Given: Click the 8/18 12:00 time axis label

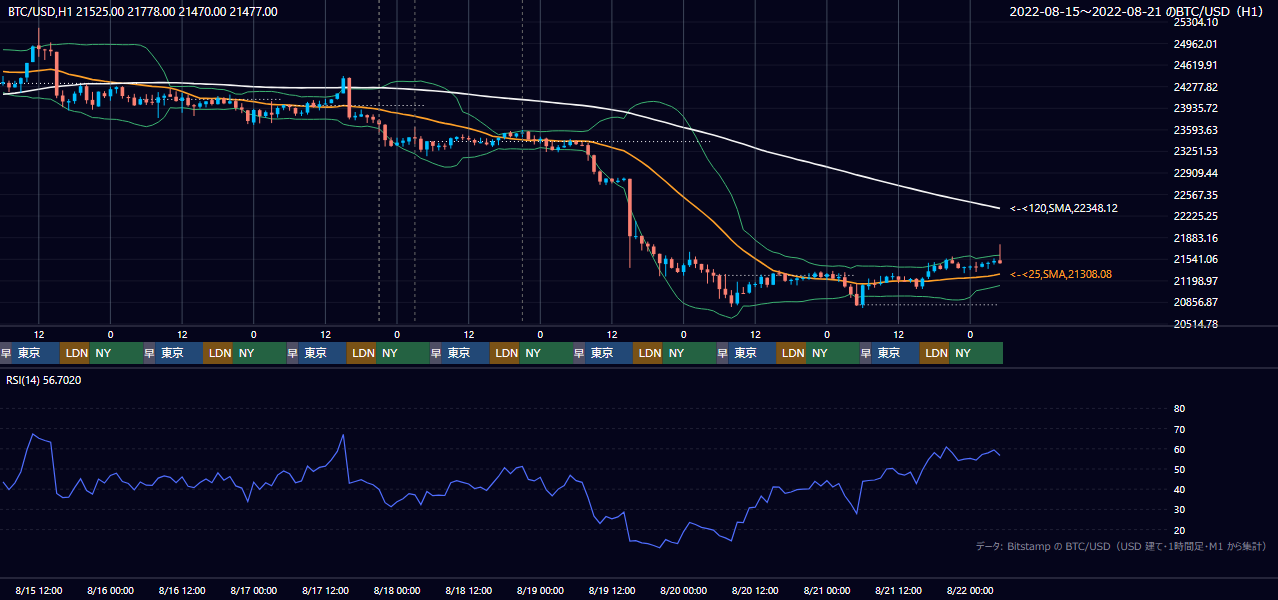Looking at the screenshot, I should [469, 590].
